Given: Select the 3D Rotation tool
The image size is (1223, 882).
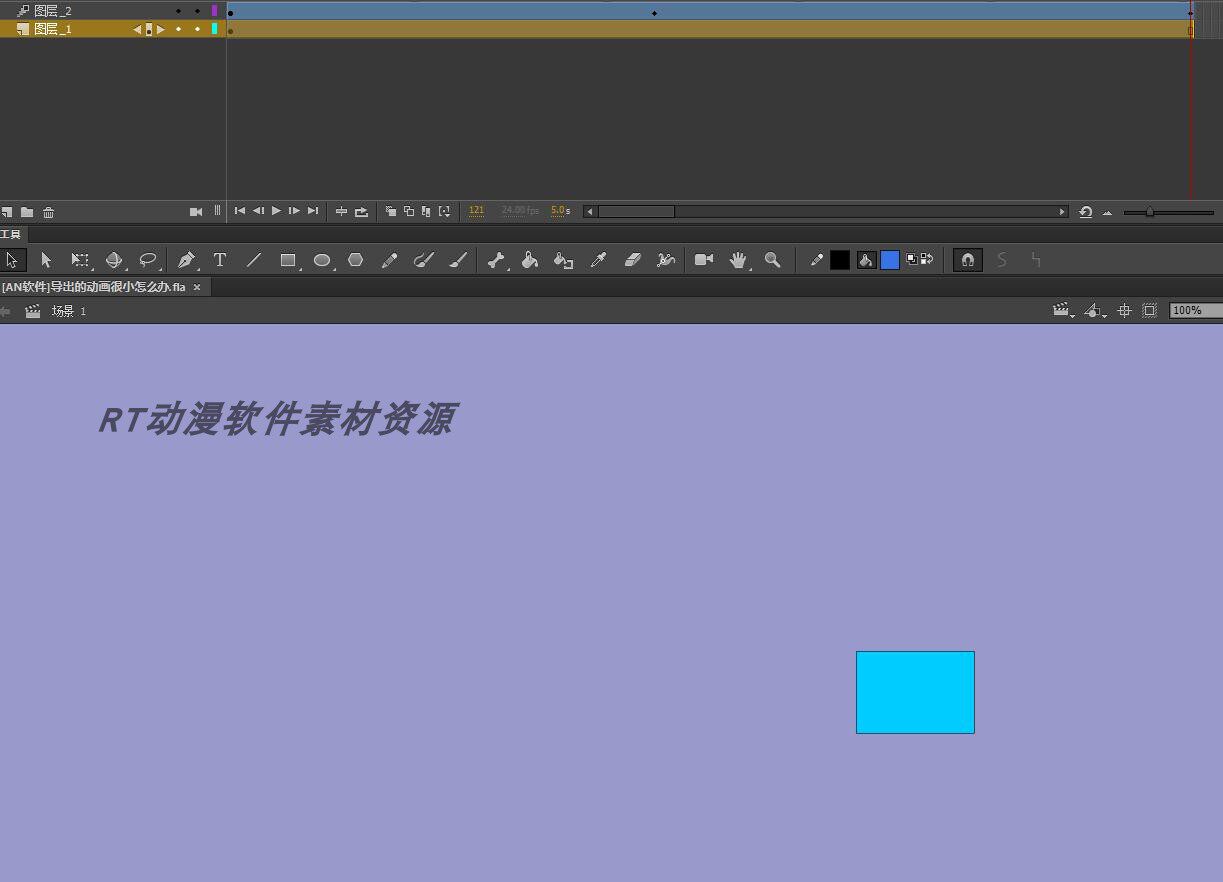Looking at the screenshot, I should [114, 260].
